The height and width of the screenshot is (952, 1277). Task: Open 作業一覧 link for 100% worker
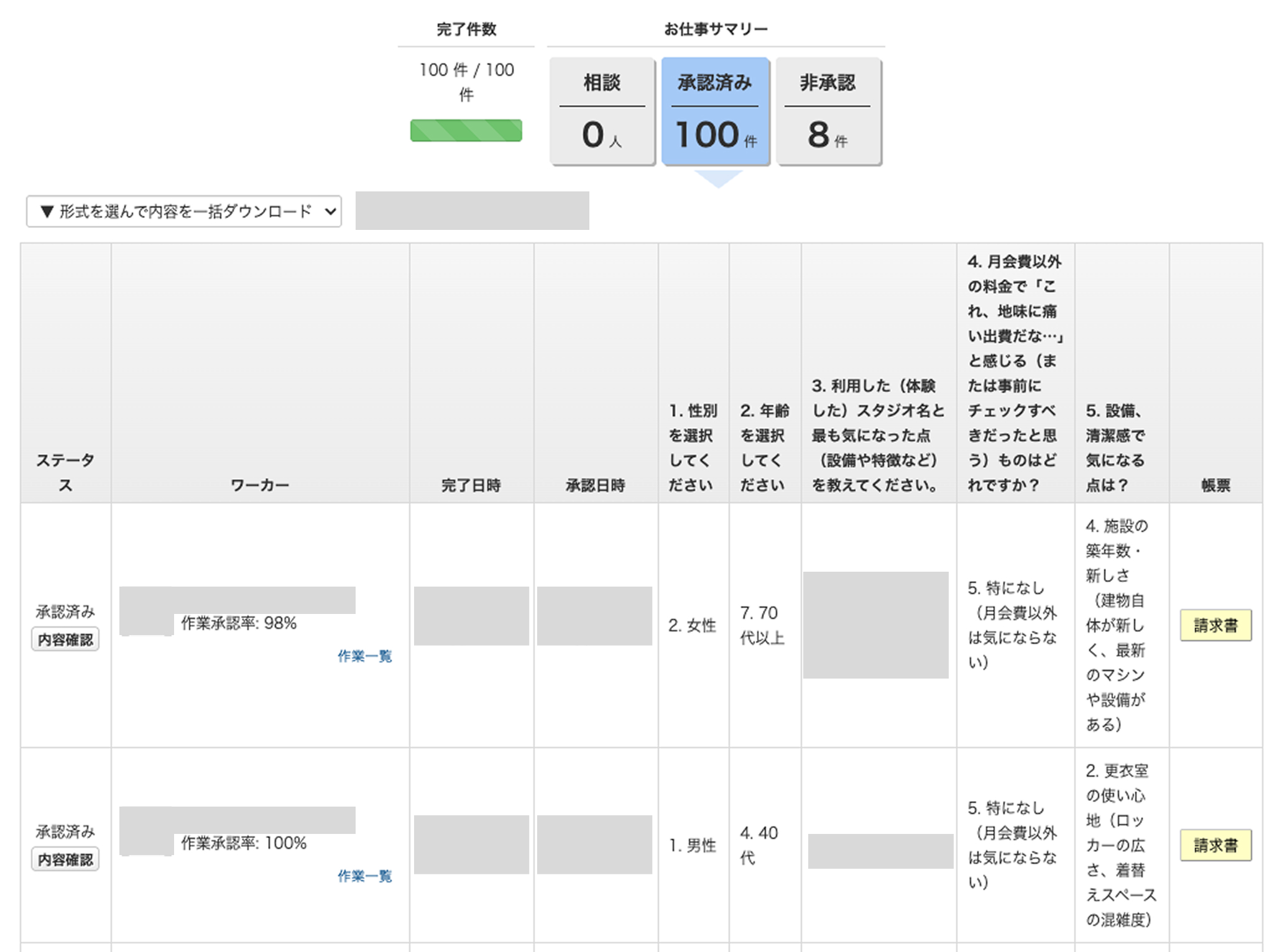[x=364, y=876]
